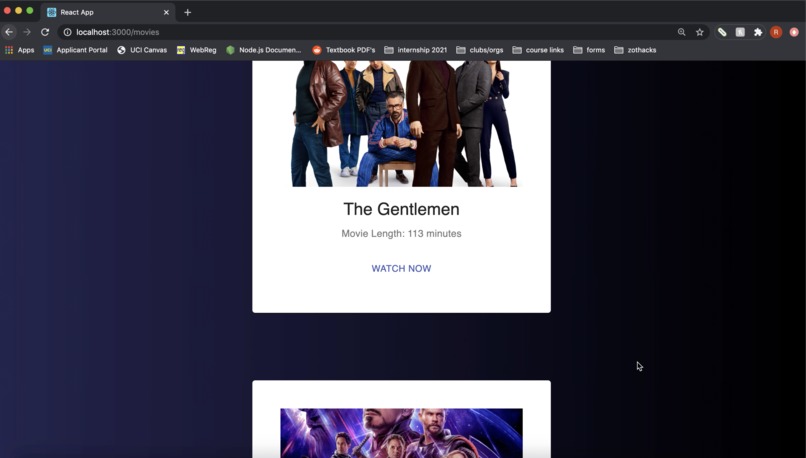Open the Textbook PDF's bookmark
This screenshot has height=458, width=806.
(344, 50)
